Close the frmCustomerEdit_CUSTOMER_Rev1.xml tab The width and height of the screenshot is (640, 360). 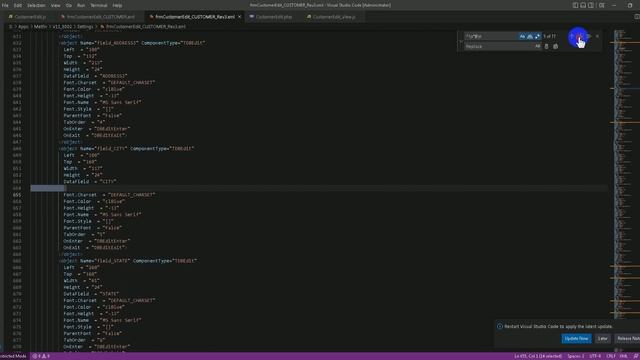pos(240,17)
